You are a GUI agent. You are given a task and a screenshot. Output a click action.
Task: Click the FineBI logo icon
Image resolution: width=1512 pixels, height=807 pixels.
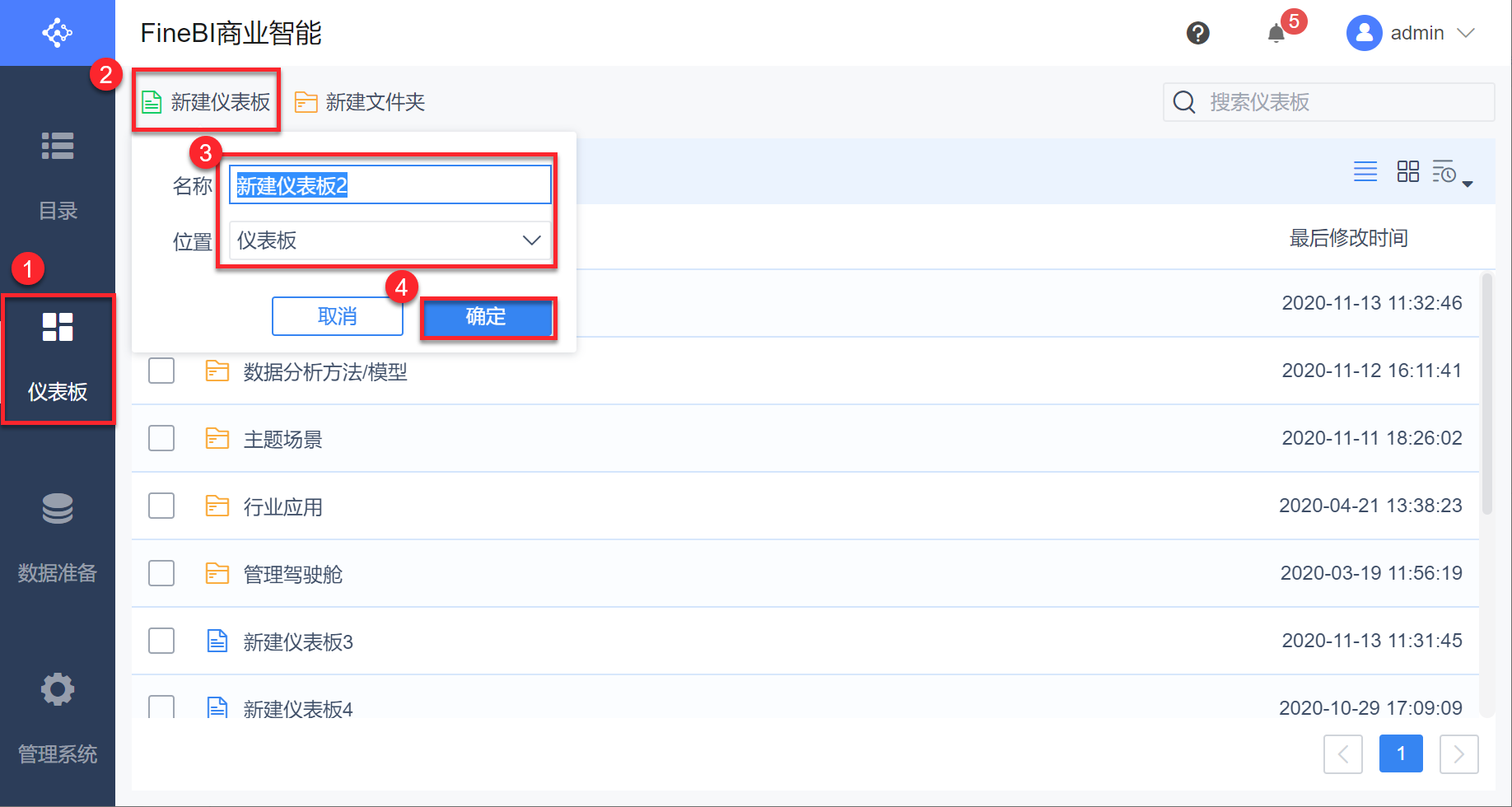58,33
